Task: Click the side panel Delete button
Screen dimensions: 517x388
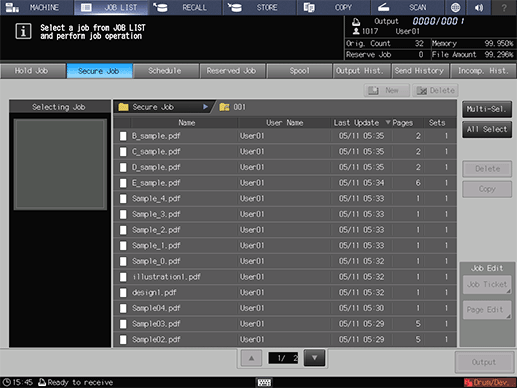Action: 487,169
